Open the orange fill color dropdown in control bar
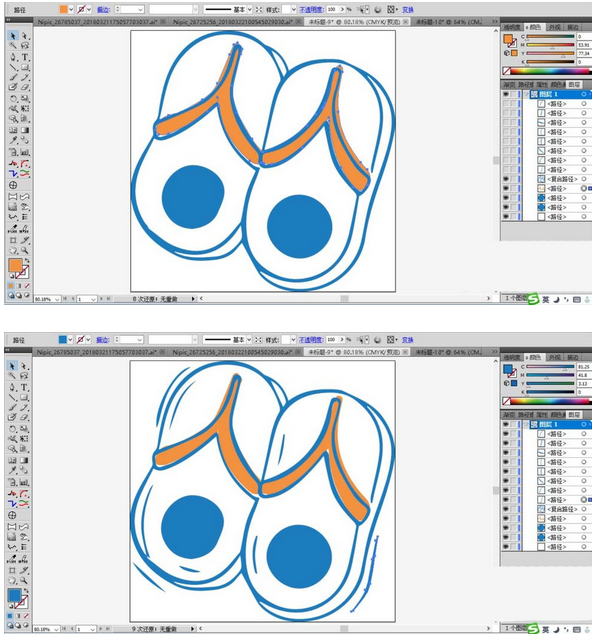 [x=71, y=9]
